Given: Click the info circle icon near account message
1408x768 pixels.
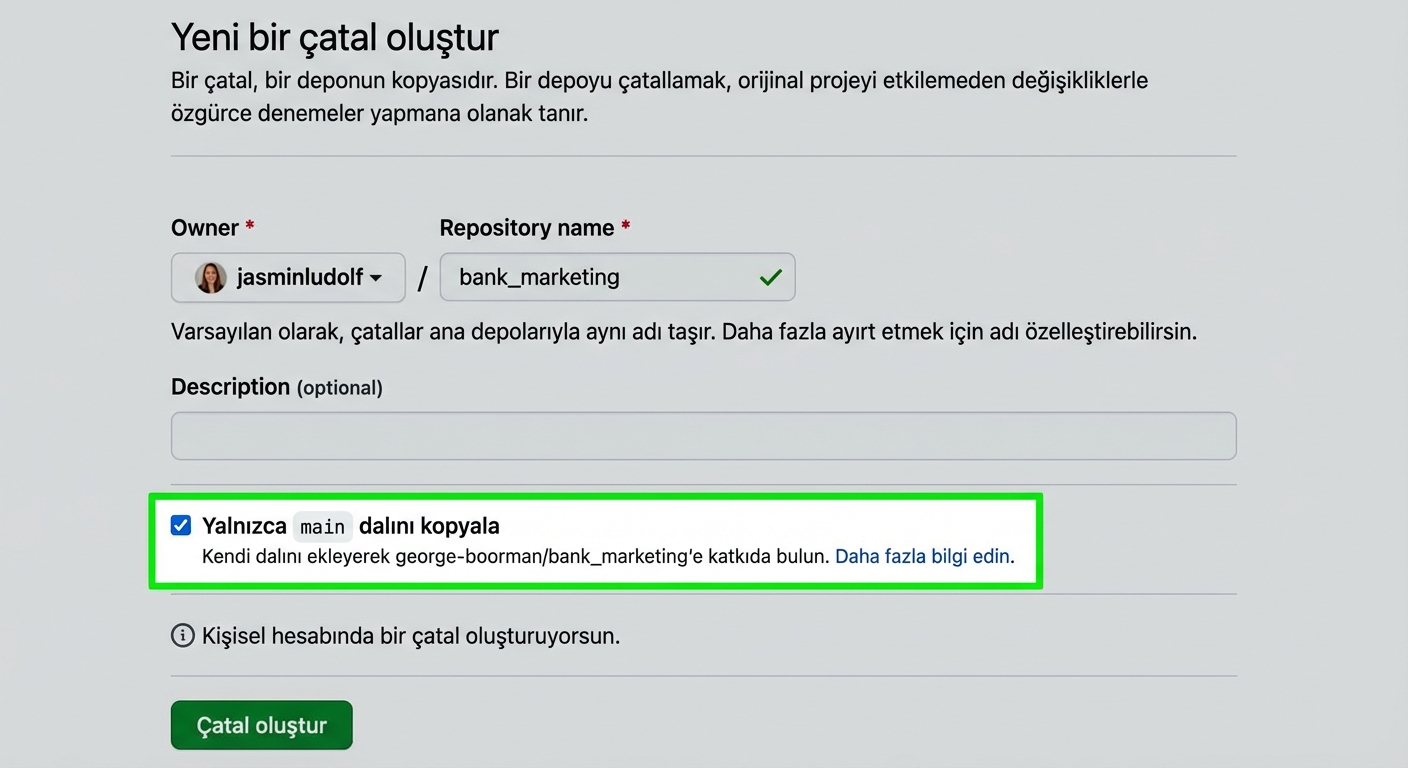Looking at the screenshot, I should tap(182, 636).
